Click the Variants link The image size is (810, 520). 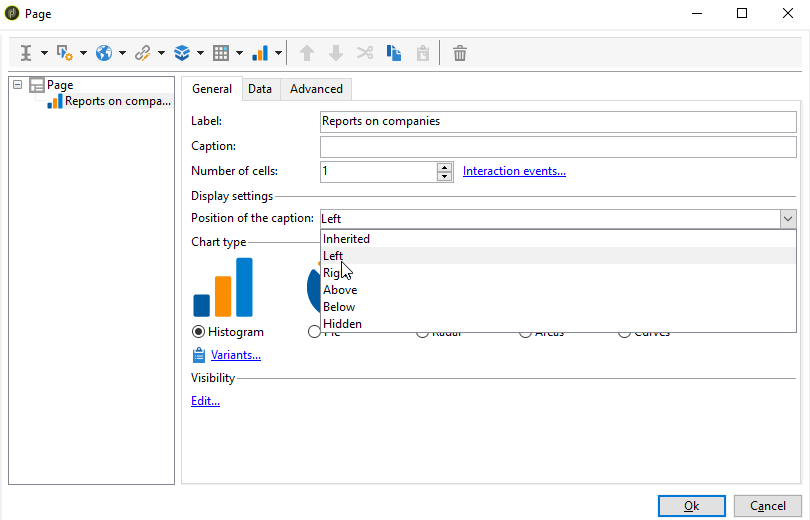[x=236, y=355]
